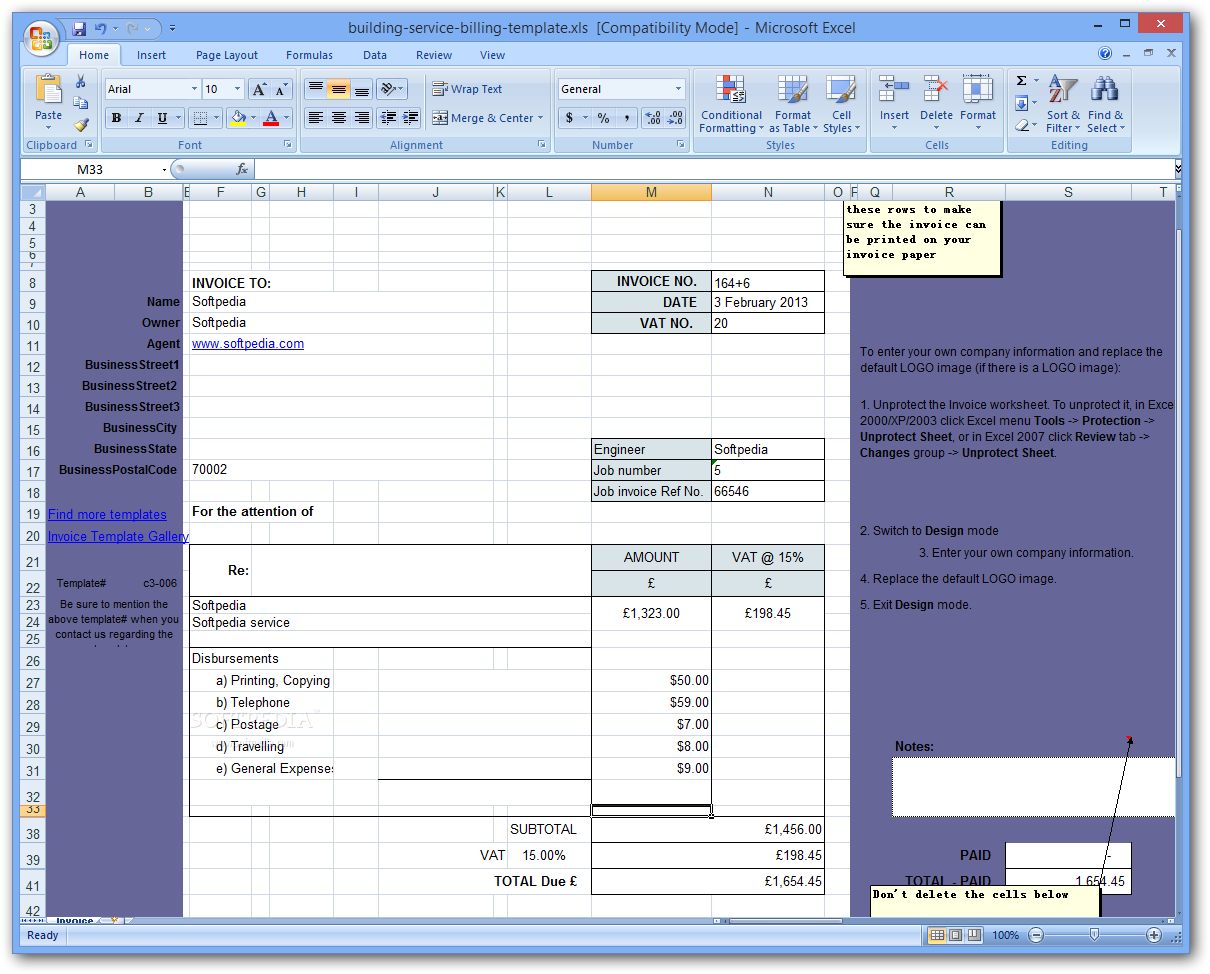Viewport: 1210px width, 974px height.
Task: Open Format as Table gallery
Action: coord(793,104)
